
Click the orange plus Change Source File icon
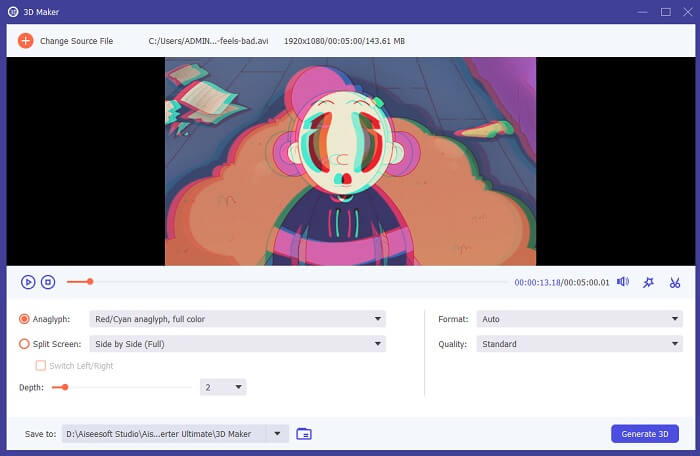tap(25, 41)
